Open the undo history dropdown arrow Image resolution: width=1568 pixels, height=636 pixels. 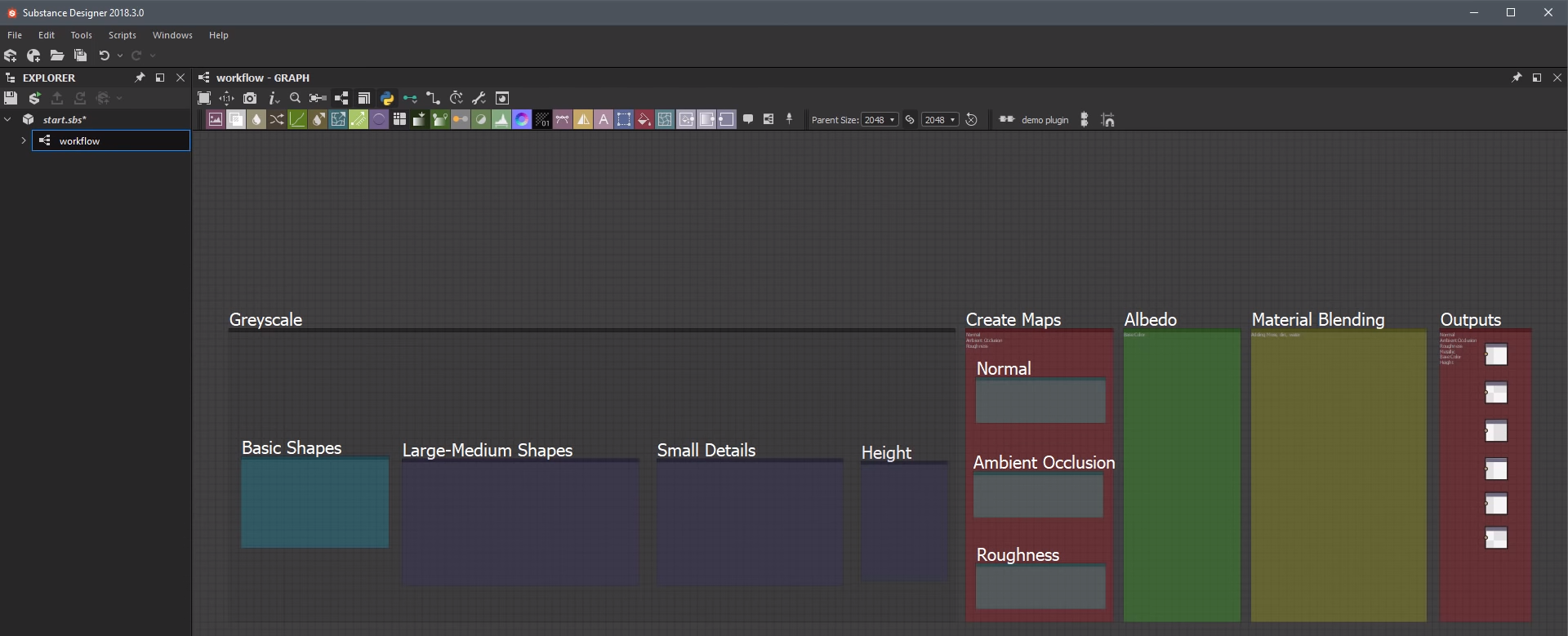pyautogui.click(x=120, y=56)
